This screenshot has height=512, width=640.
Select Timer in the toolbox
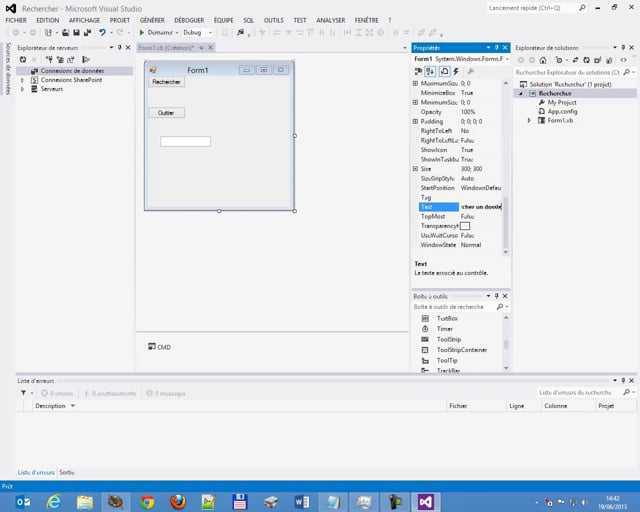coord(444,329)
